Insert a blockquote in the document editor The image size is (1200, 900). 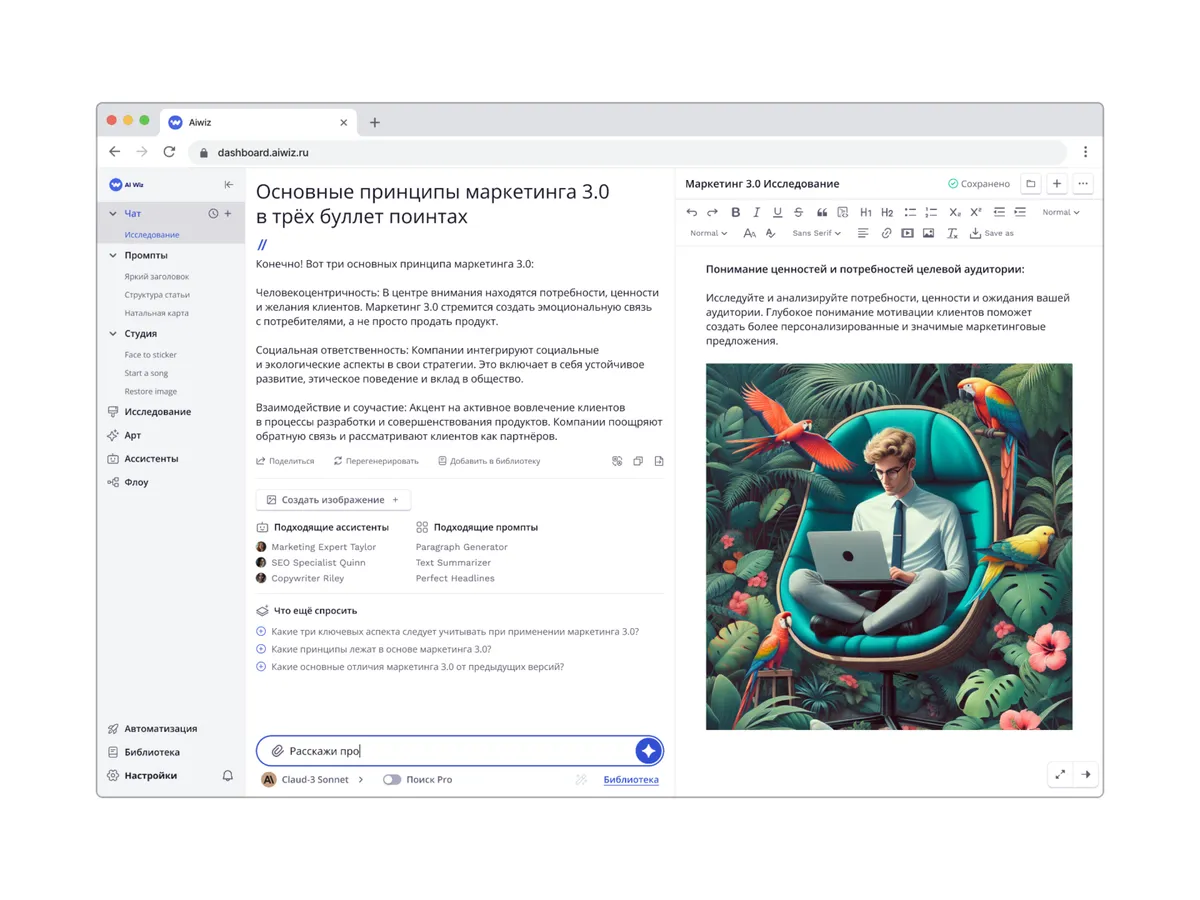821,212
